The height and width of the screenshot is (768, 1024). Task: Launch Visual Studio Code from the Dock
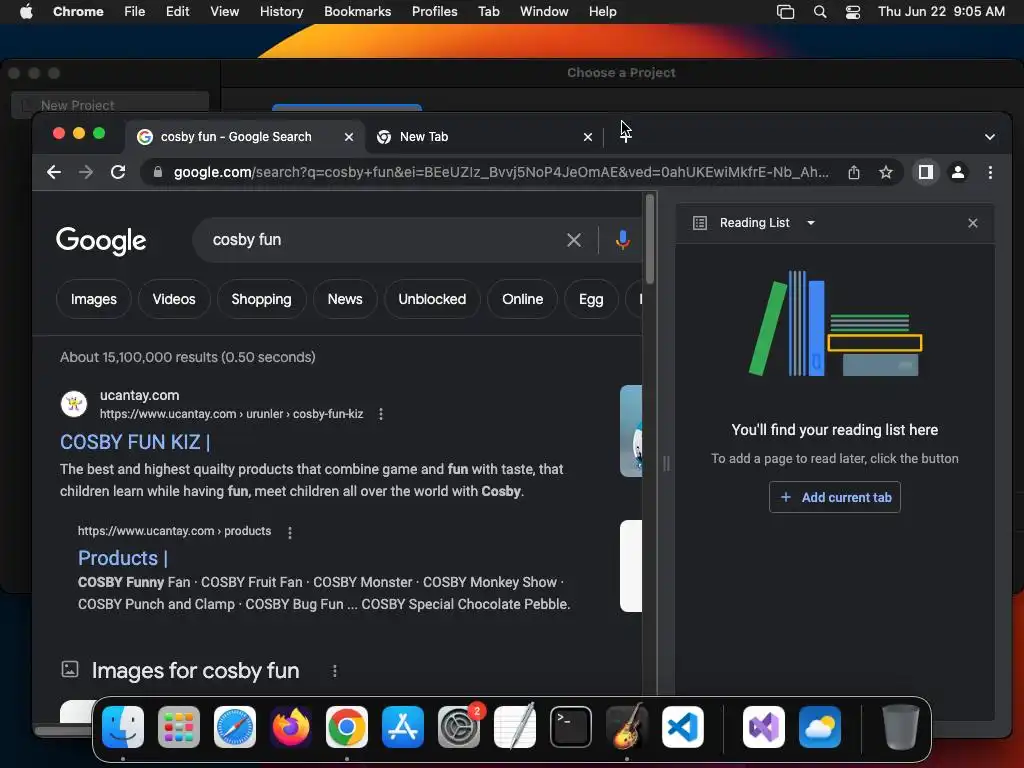[x=683, y=727]
